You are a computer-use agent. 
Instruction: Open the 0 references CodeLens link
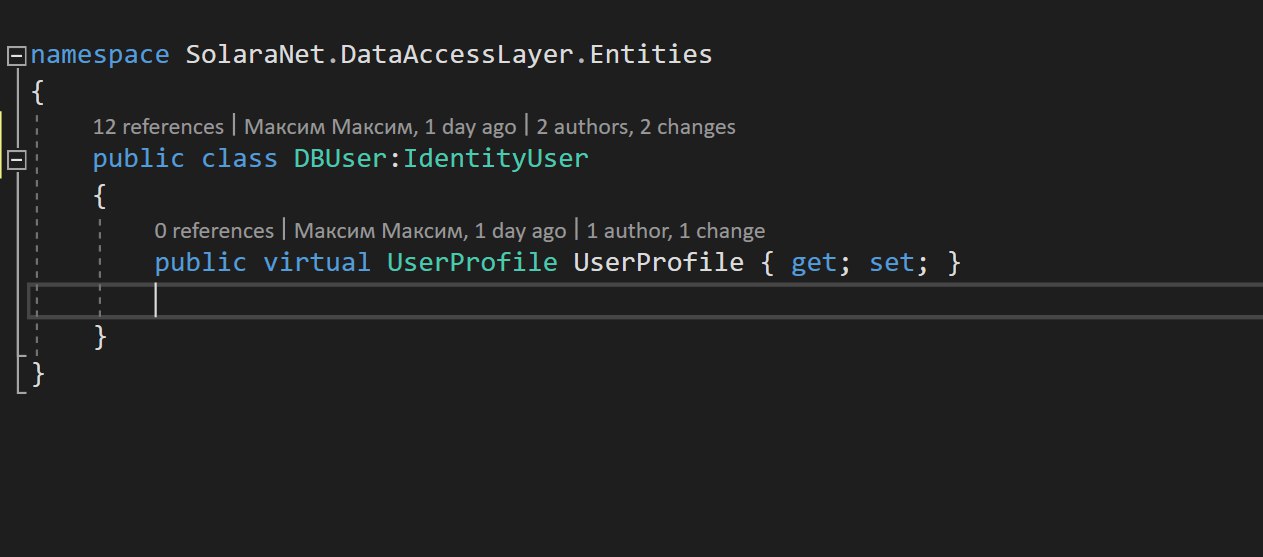coord(214,231)
